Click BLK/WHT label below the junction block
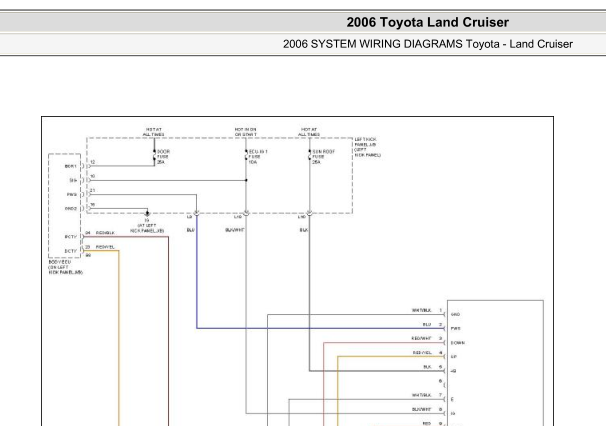 tap(235, 230)
